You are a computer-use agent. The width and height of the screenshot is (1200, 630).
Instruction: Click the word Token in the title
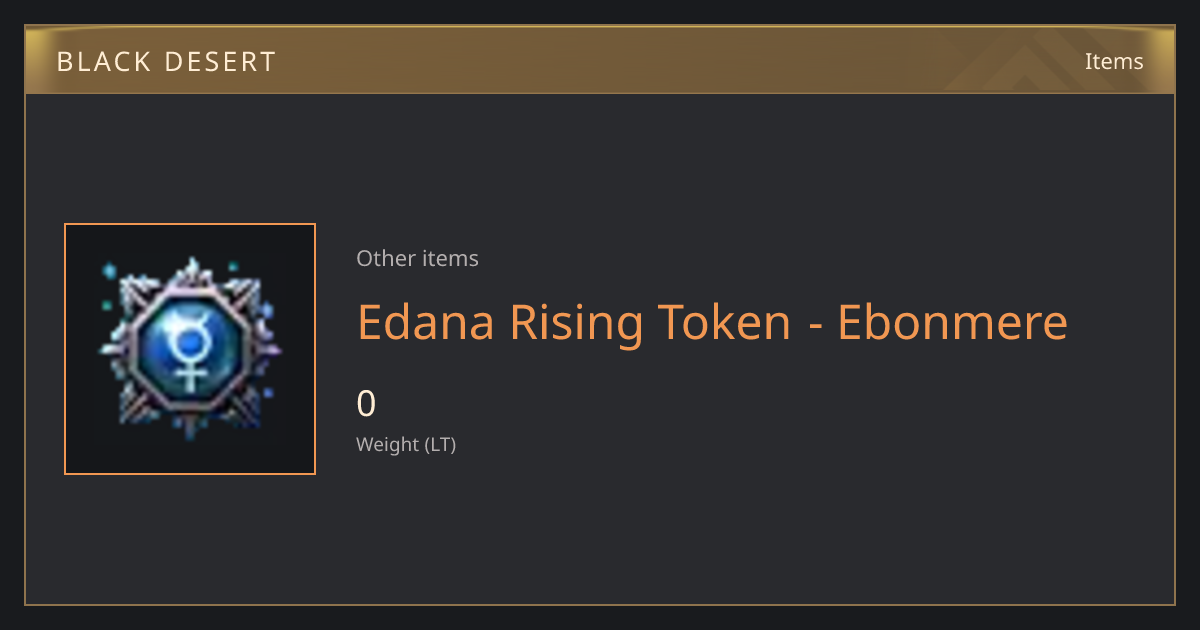(x=724, y=322)
